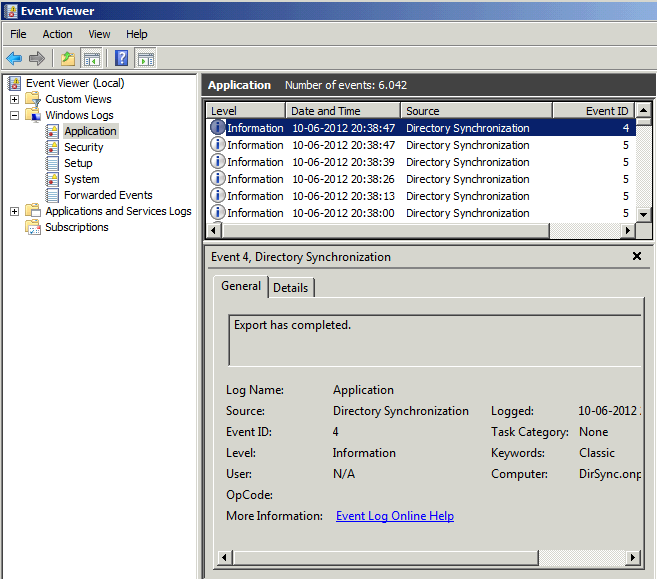Select the Forwarded Events tree item
Viewport: 657px width, 579px height.
coord(108,195)
